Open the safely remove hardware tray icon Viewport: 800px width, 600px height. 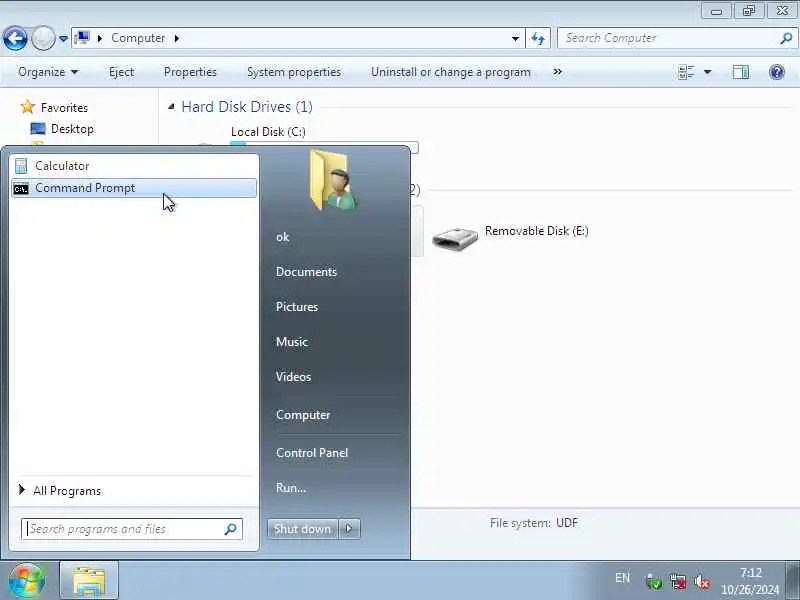[654, 581]
